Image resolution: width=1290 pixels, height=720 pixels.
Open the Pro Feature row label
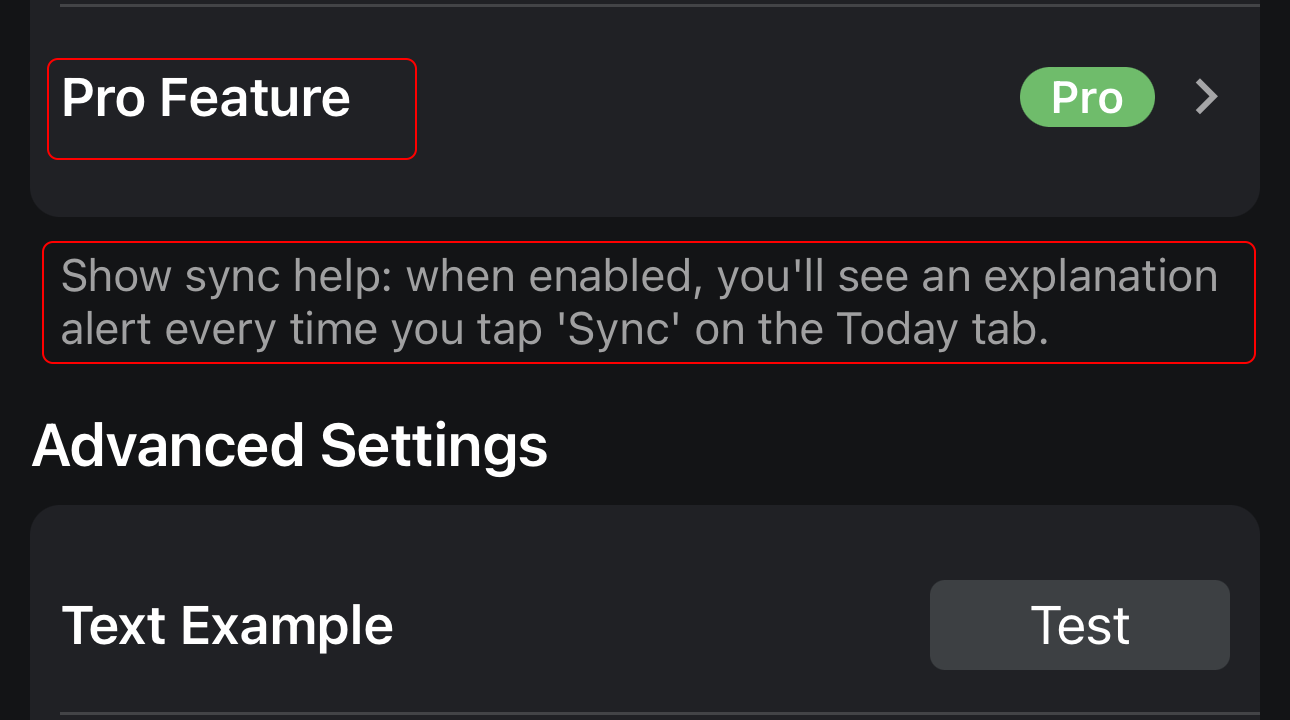(206, 98)
